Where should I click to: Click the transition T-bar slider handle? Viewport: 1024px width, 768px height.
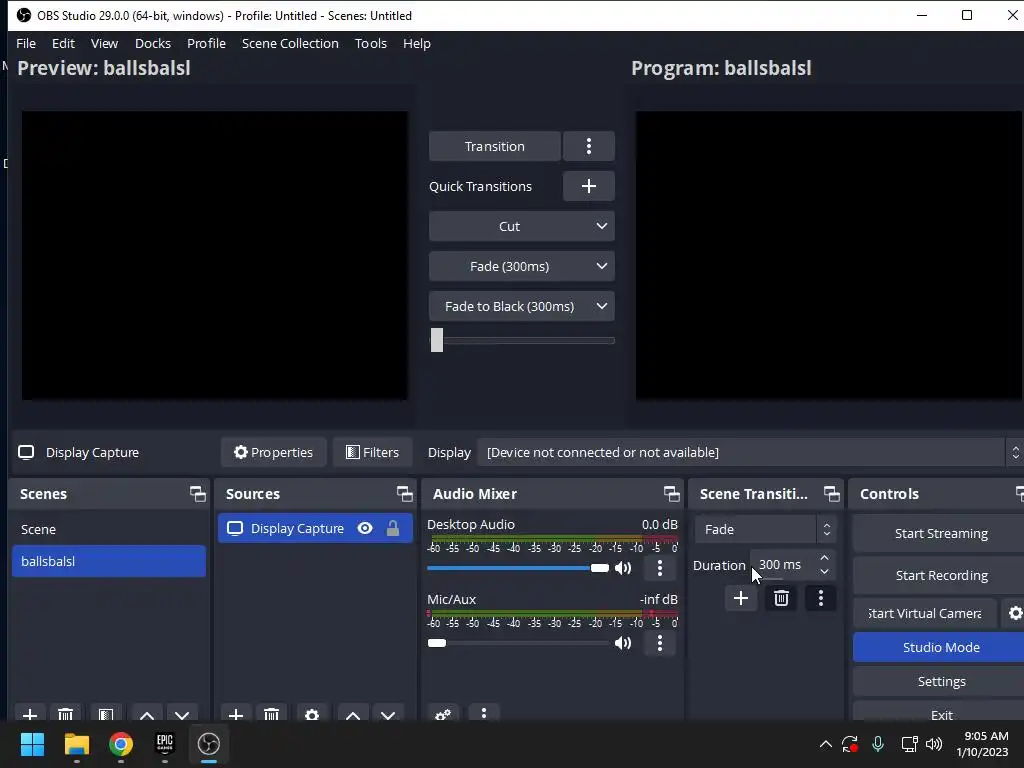437,340
